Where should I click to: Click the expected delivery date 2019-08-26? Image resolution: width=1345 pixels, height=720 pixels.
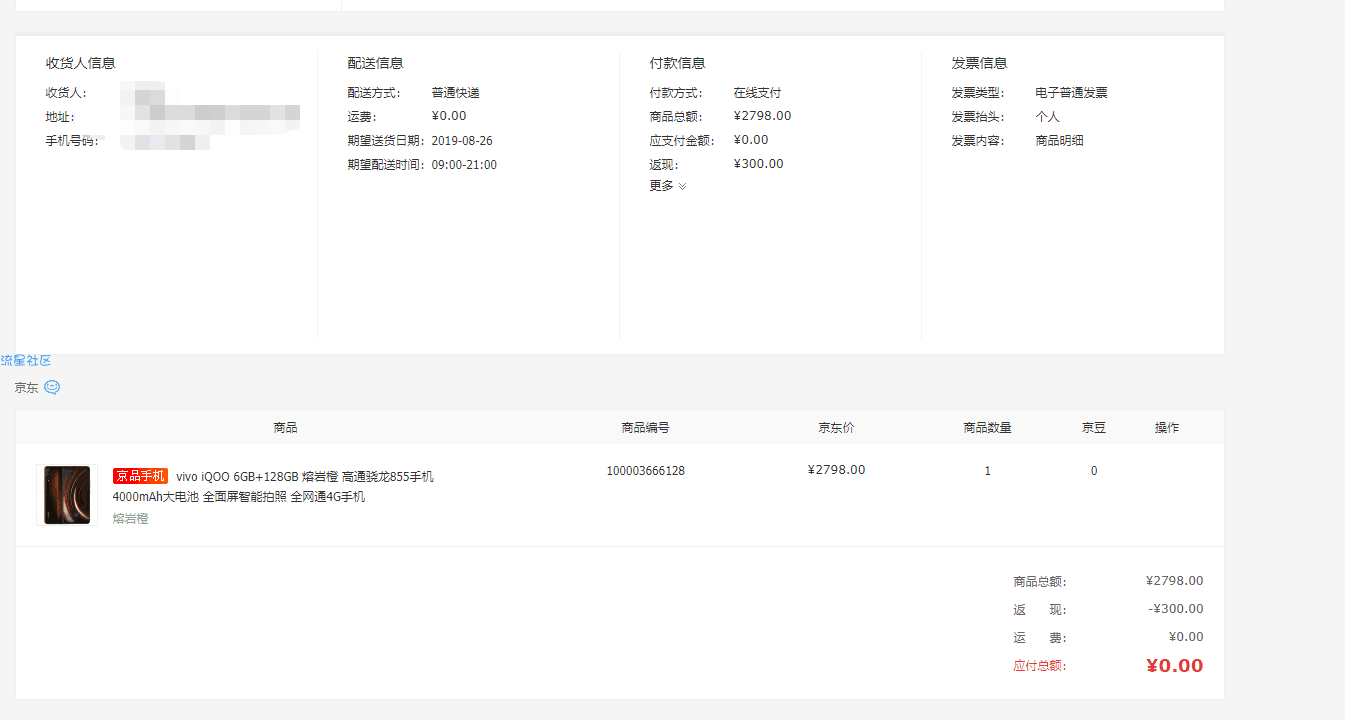pyautogui.click(x=462, y=141)
